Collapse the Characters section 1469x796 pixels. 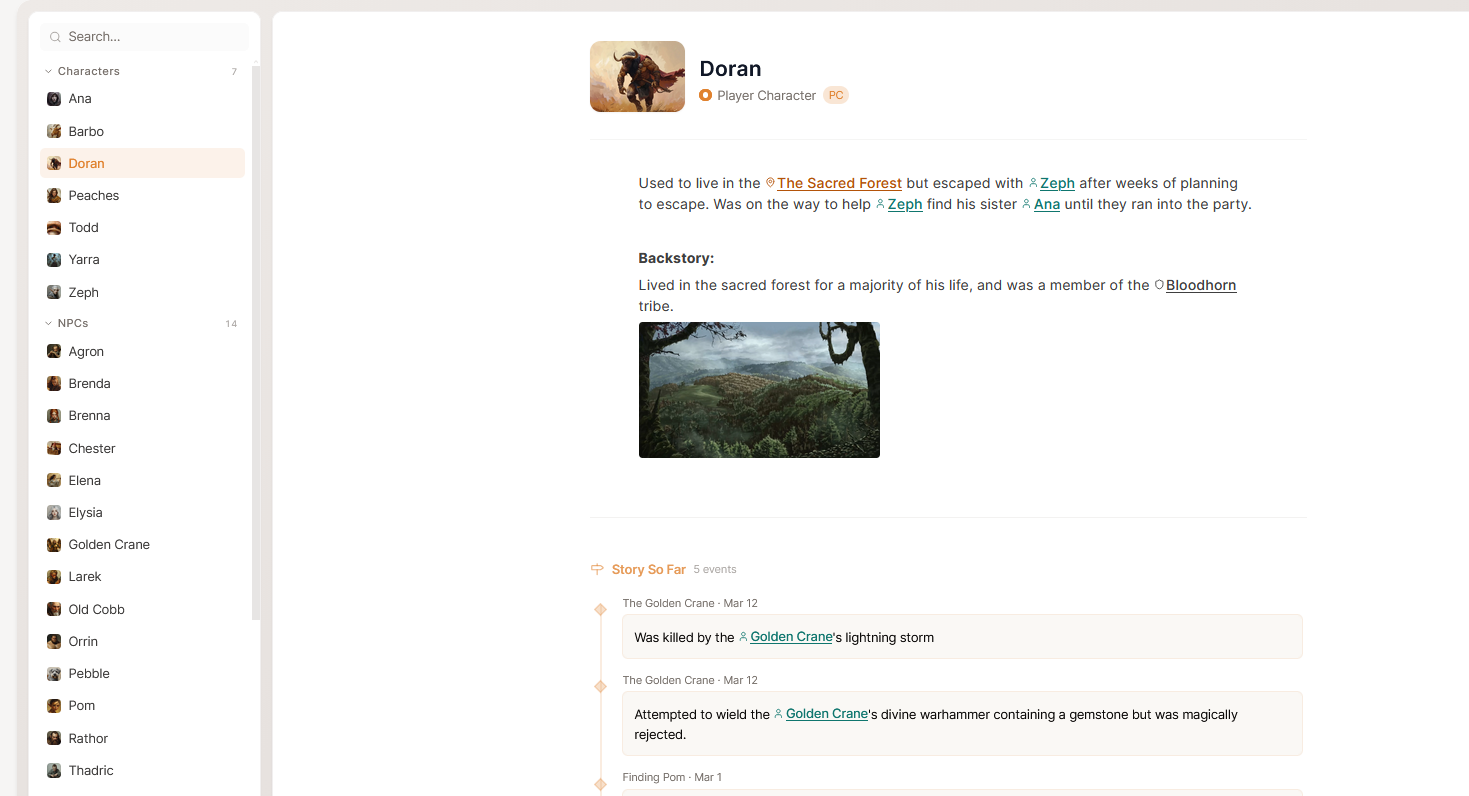pos(49,72)
